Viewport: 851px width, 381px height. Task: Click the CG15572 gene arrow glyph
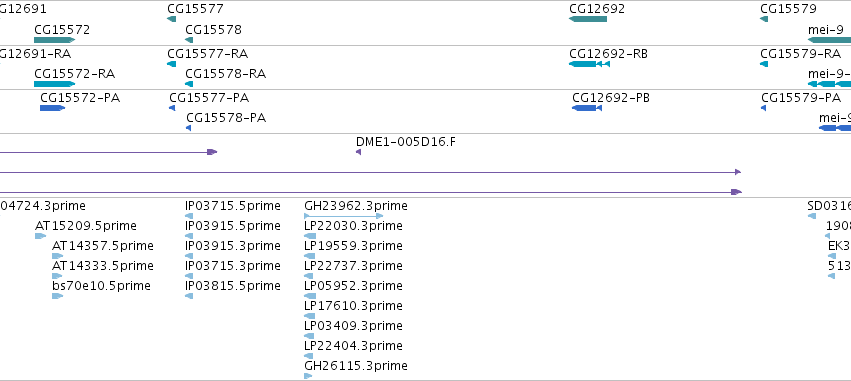pyautogui.click(x=54, y=40)
